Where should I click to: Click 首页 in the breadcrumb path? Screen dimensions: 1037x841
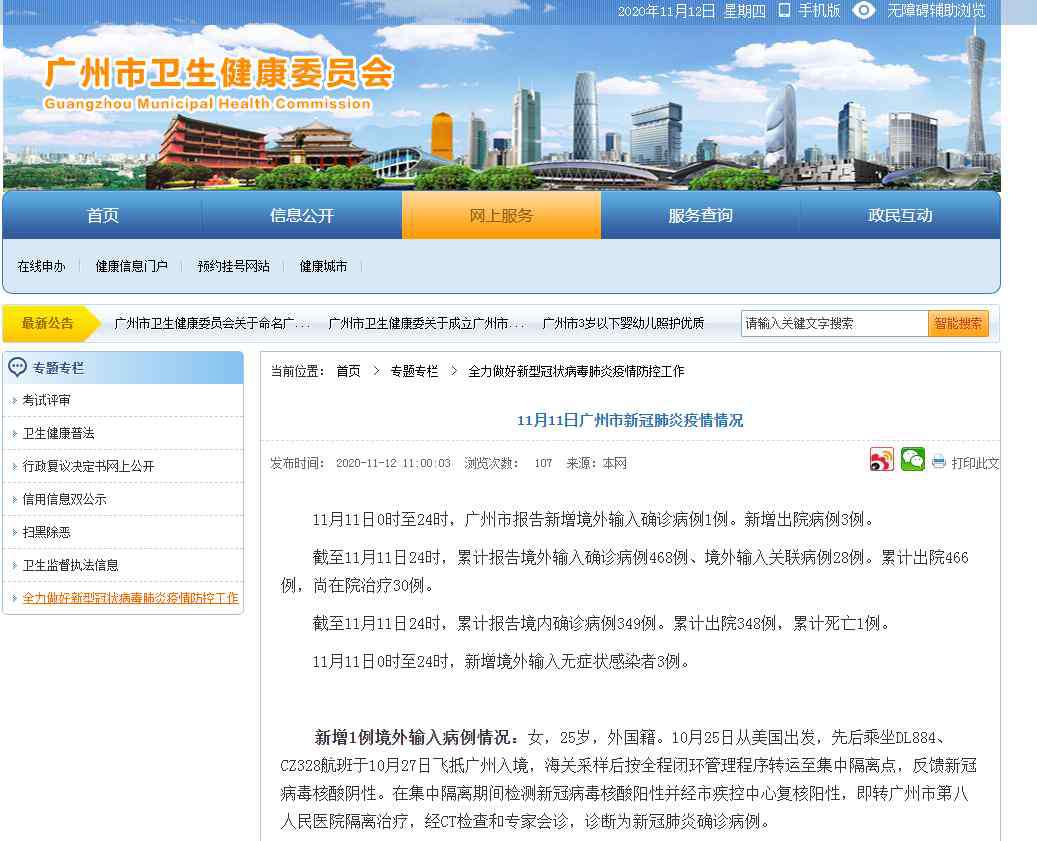click(x=348, y=371)
